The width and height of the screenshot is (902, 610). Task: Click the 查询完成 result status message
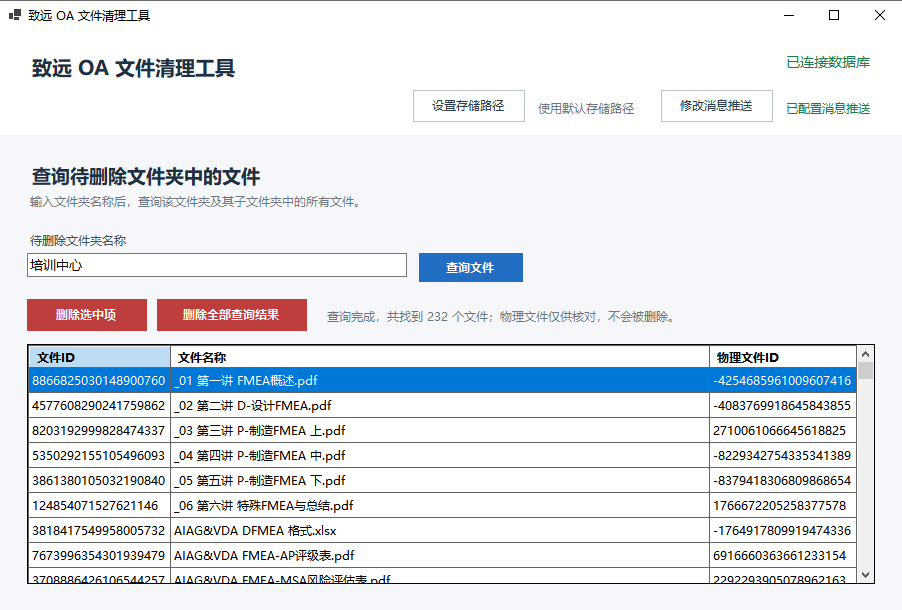tap(501, 317)
